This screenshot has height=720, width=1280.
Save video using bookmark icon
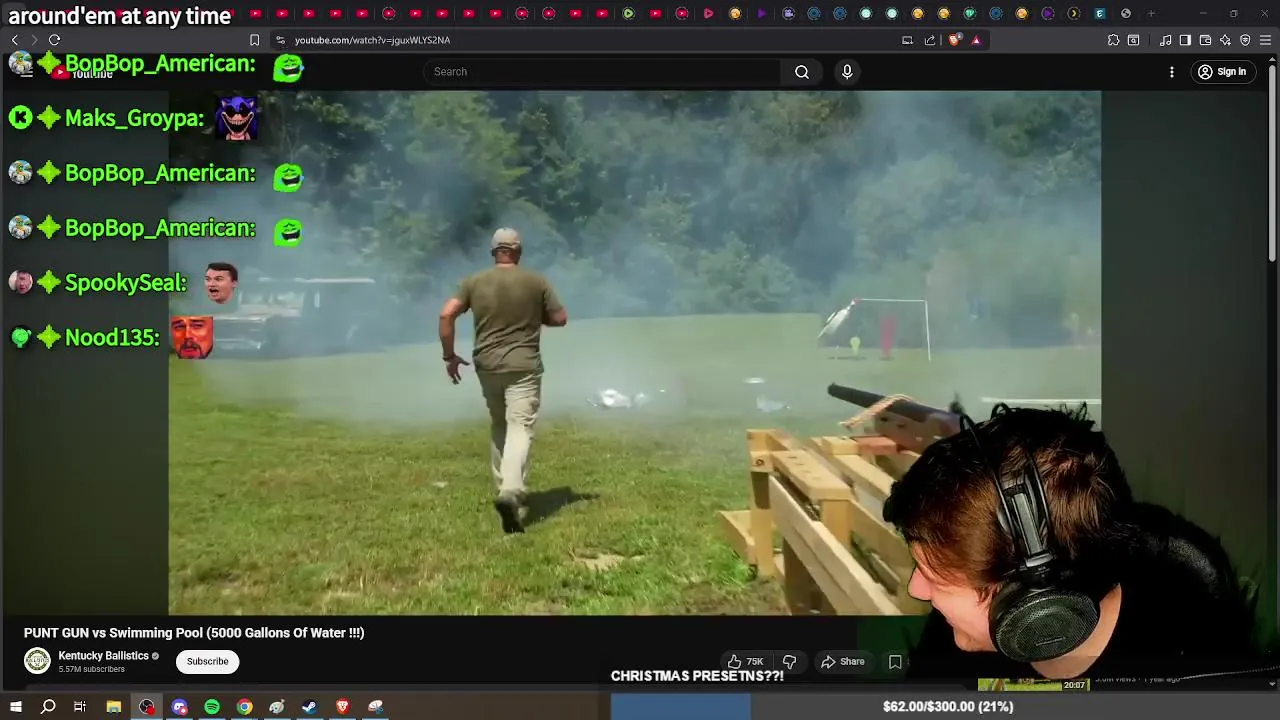click(895, 661)
